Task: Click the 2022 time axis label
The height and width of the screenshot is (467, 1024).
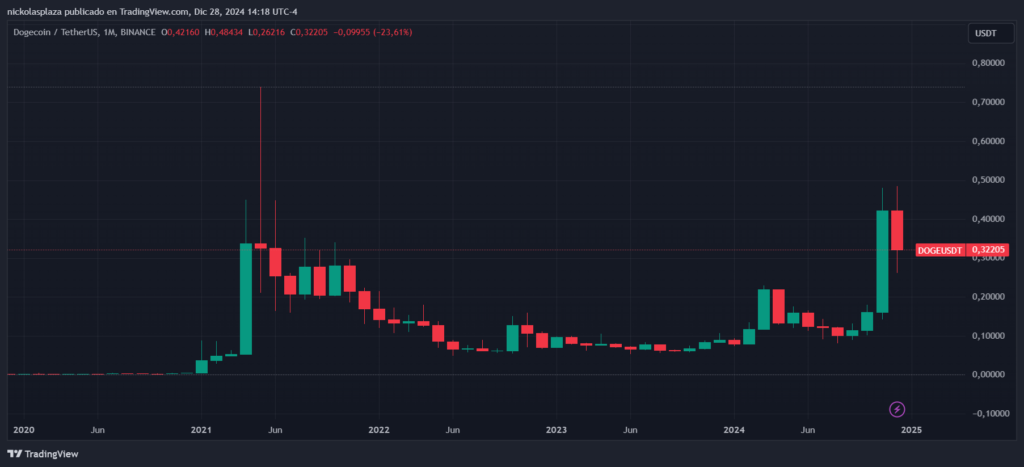Action: pyautogui.click(x=378, y=430)
